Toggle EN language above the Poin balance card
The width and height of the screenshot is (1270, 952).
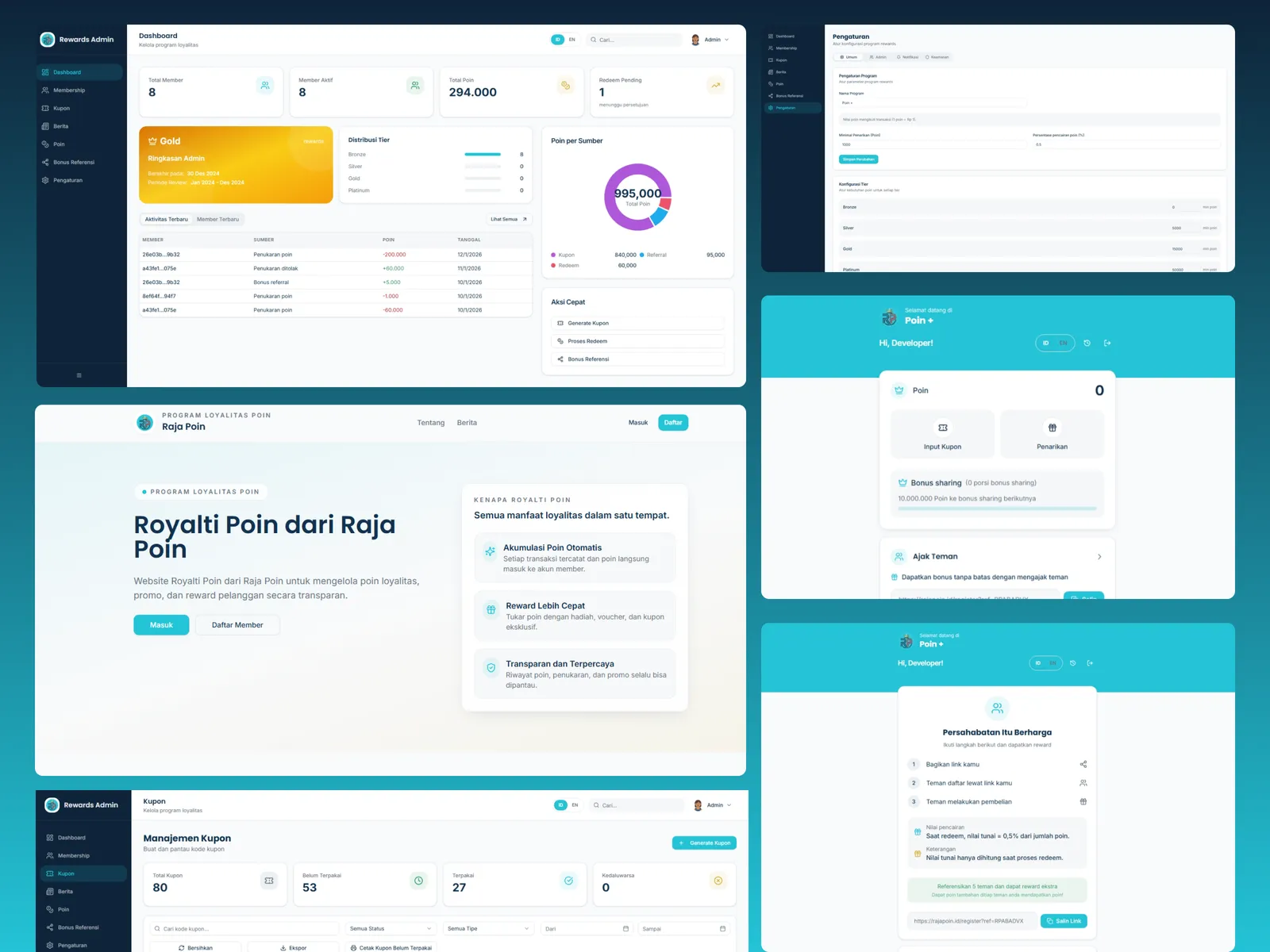(1063, 344)
